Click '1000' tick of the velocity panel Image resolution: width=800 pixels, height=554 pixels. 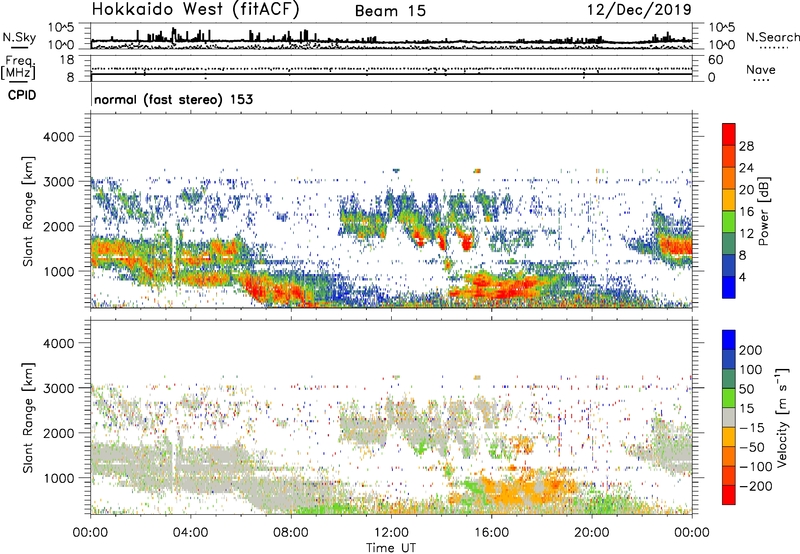(x=58, y=478)
